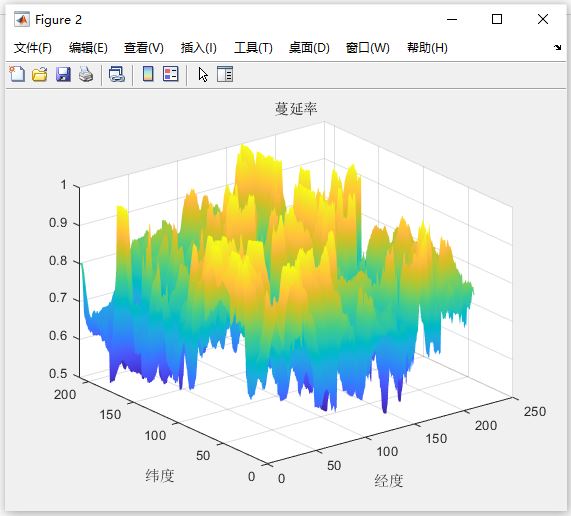
Task: Click the New Figure toolbar icon
Action: coord(17,74)
